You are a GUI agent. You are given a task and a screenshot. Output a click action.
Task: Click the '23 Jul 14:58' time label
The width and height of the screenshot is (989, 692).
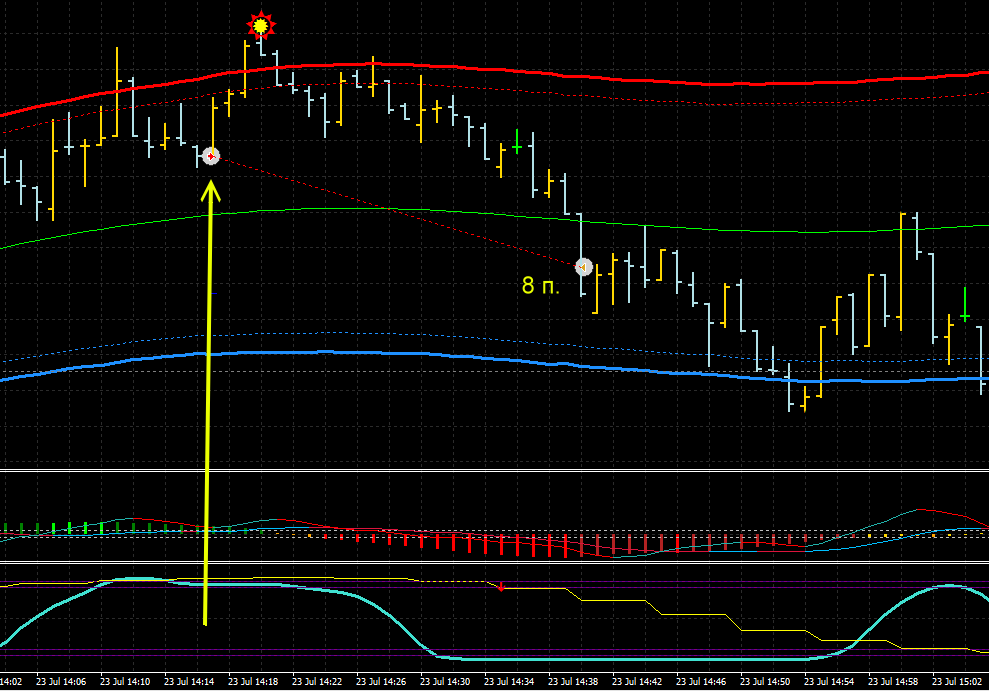892,681
